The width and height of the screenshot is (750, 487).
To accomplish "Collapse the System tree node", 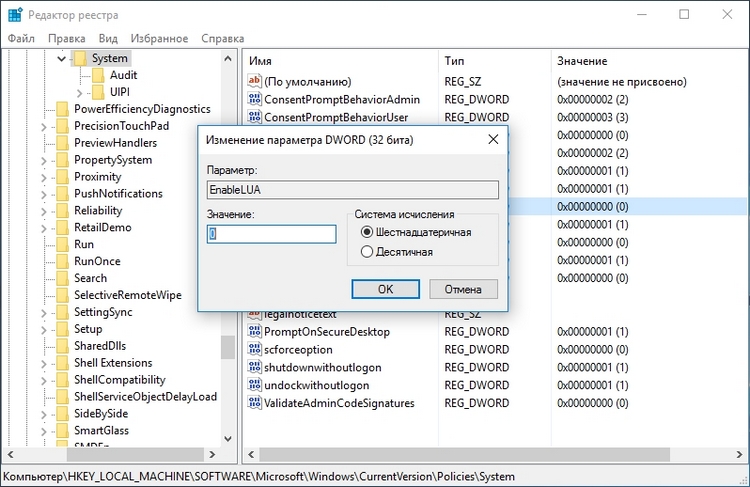I will pyautogui.click(x=61, y=59).
